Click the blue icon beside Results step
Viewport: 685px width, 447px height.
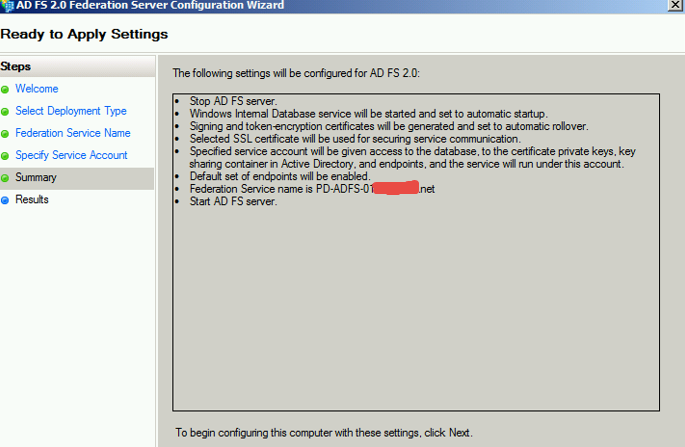pyautogui.click(x=6, y=200)
